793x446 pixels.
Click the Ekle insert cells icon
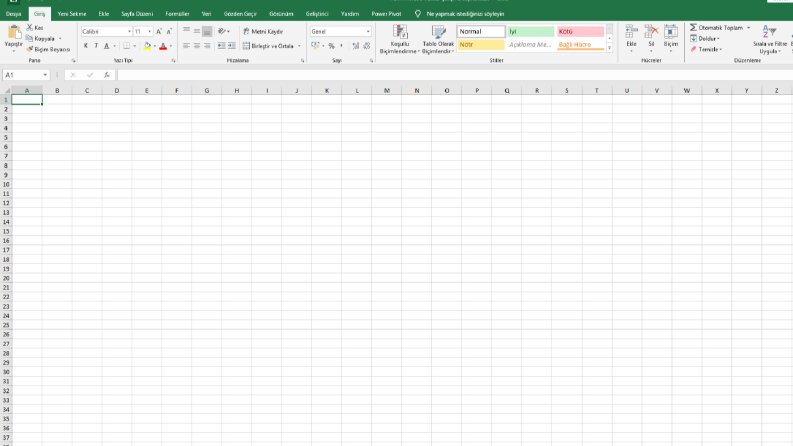tap(631, 33)
